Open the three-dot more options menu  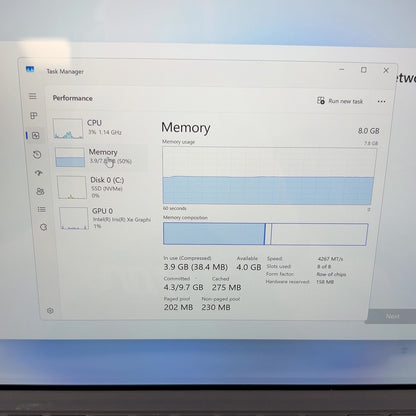(x=381, y=101)
